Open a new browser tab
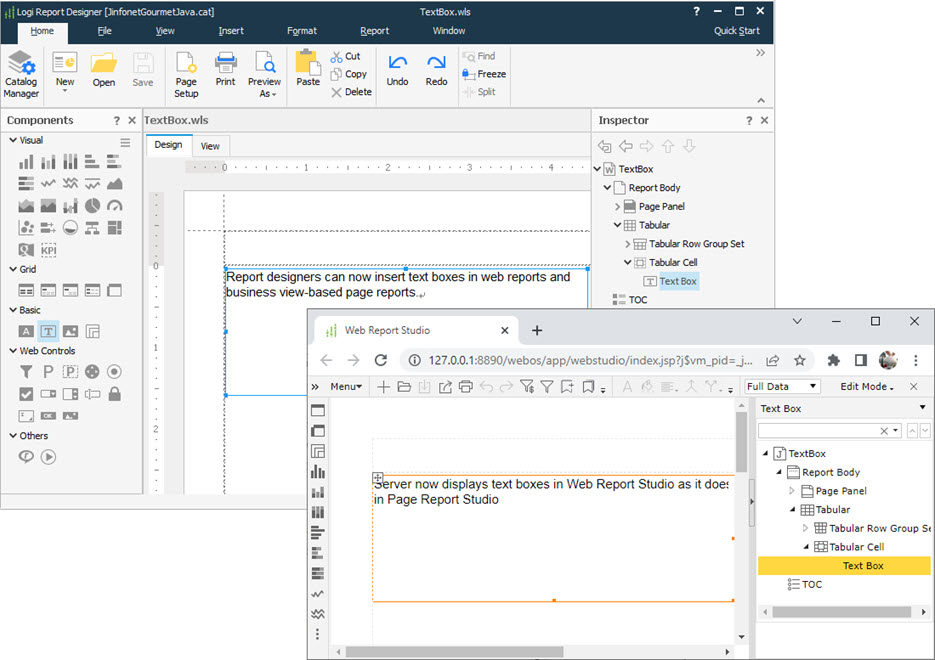The height and width of the screenshot is (660, 935). coord(537,330)
